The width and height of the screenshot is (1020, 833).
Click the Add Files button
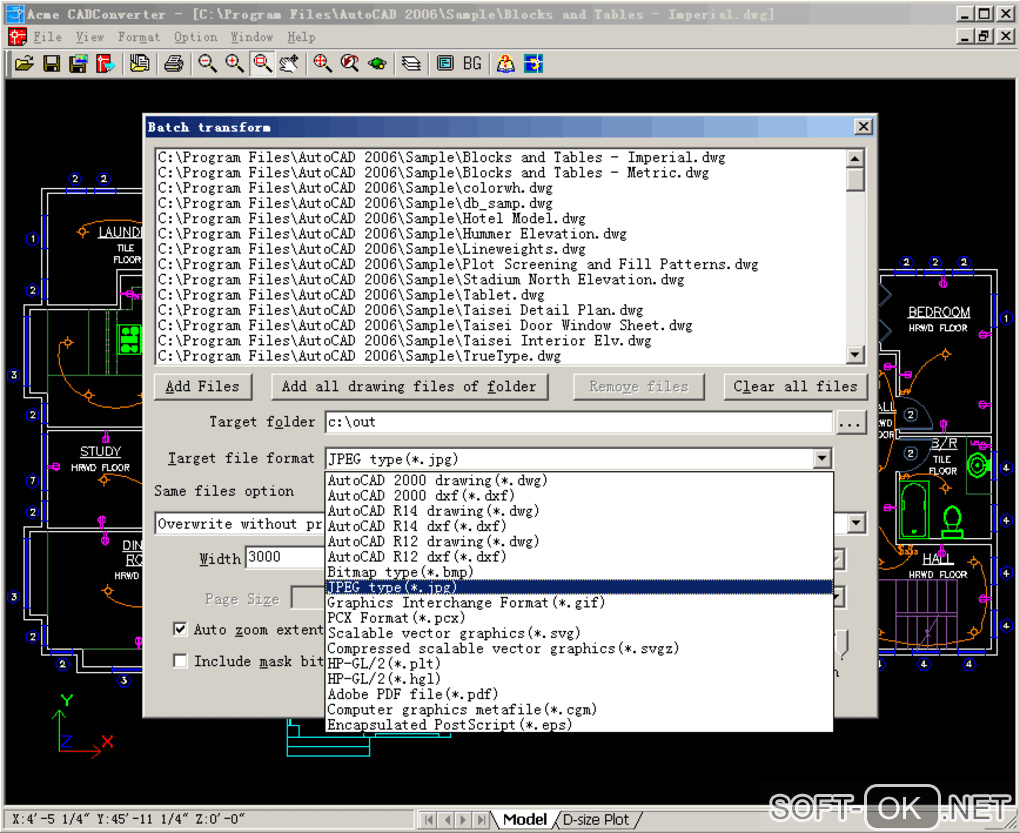click(x=202, y=386)
